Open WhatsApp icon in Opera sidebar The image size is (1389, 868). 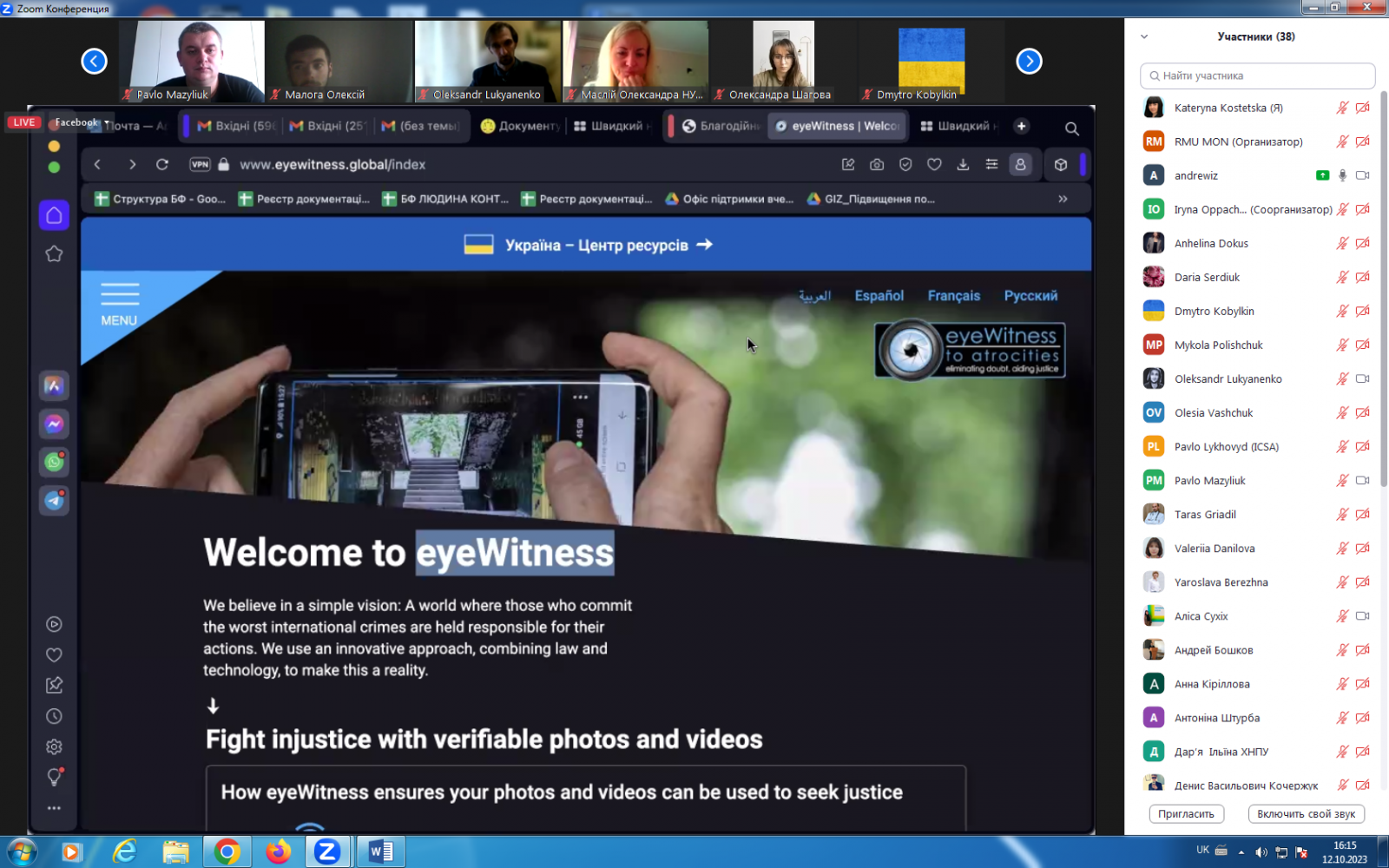point(54,462)
